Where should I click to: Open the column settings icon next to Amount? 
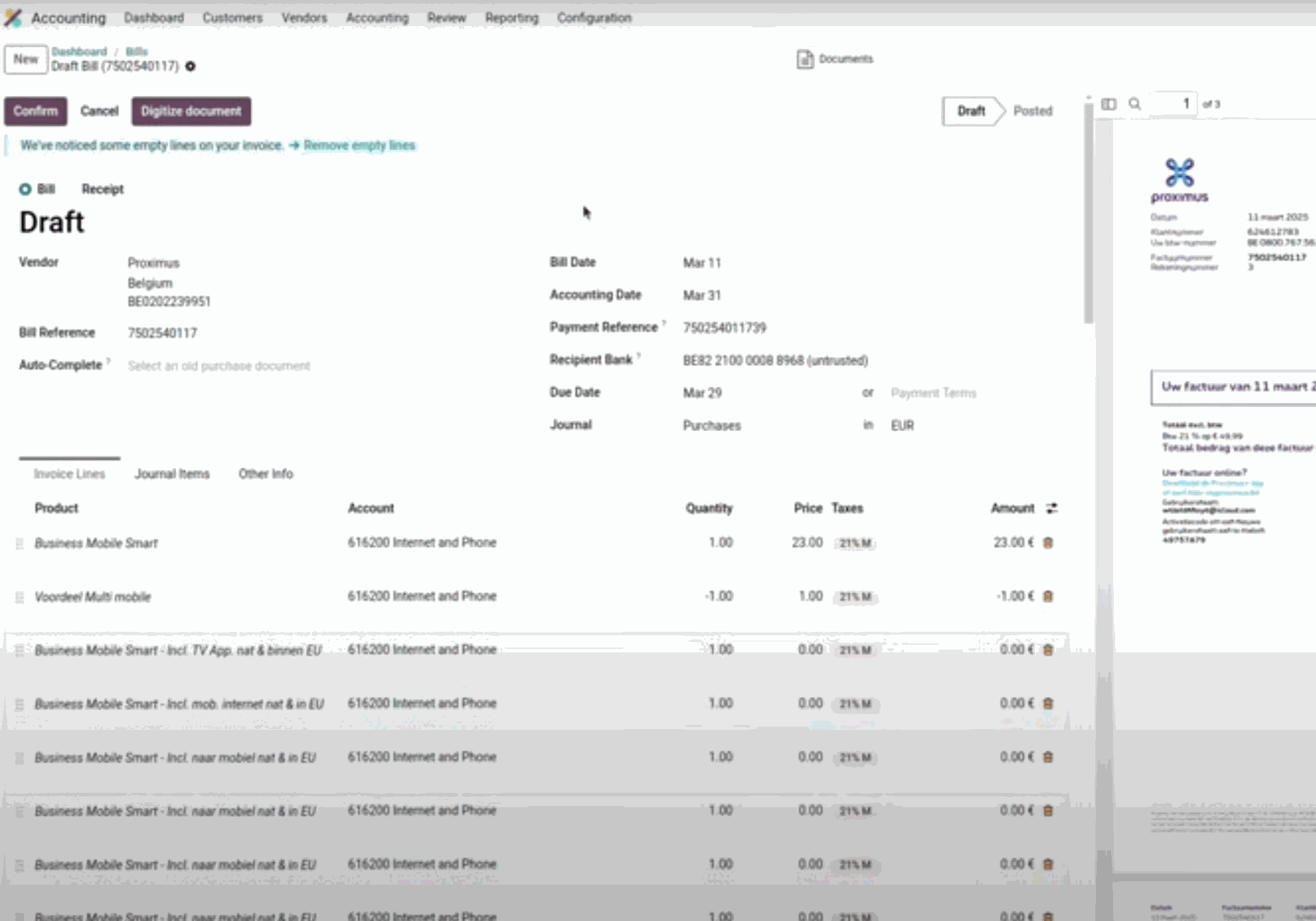tap(1051, 508)
